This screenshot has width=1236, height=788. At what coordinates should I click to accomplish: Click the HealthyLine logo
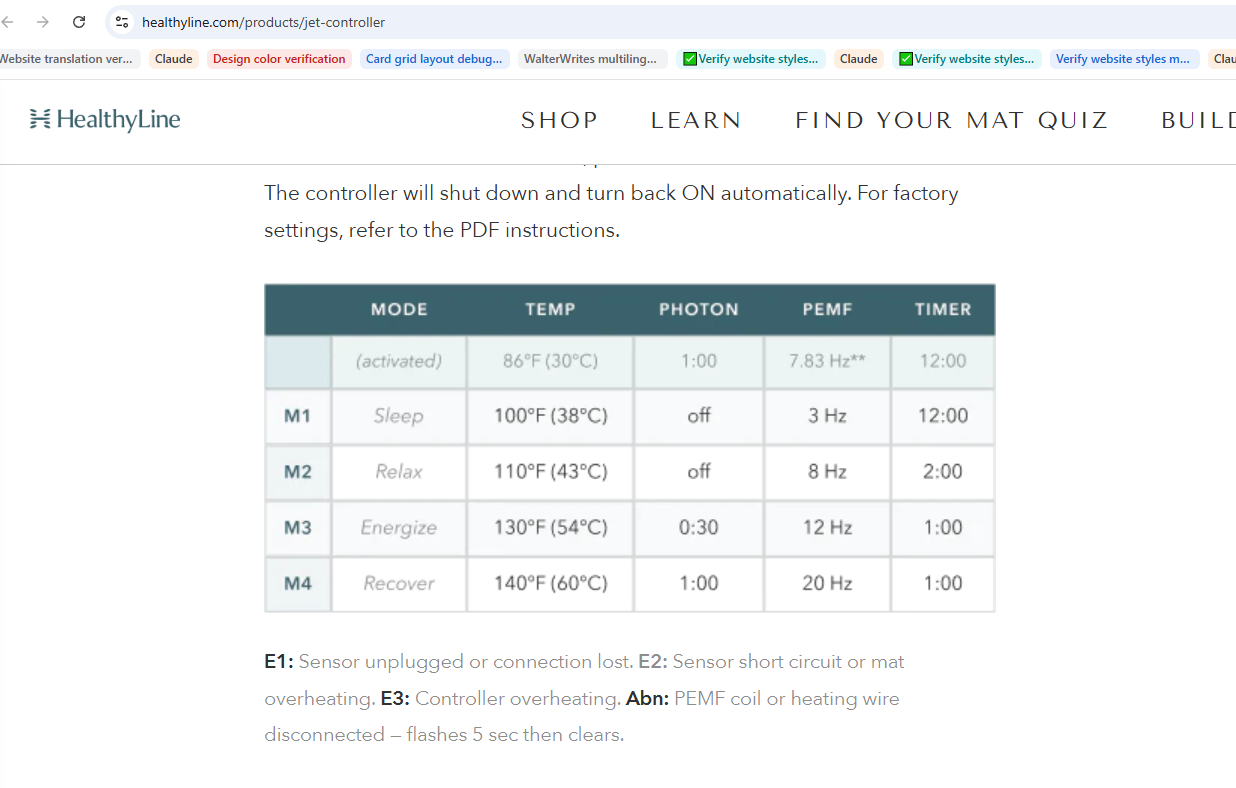click(x=105, y=120)
